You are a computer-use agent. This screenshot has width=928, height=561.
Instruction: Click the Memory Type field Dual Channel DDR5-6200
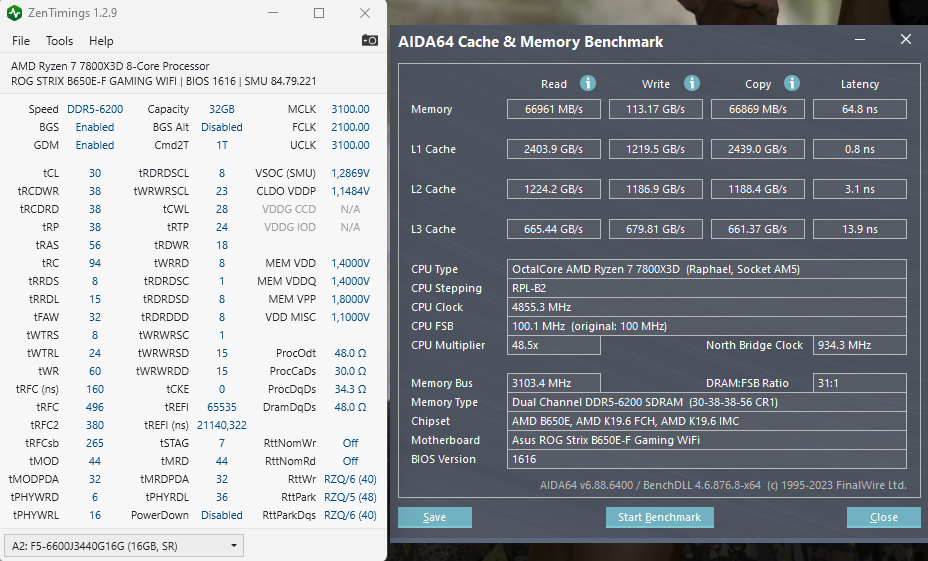[x=707, y=402]
